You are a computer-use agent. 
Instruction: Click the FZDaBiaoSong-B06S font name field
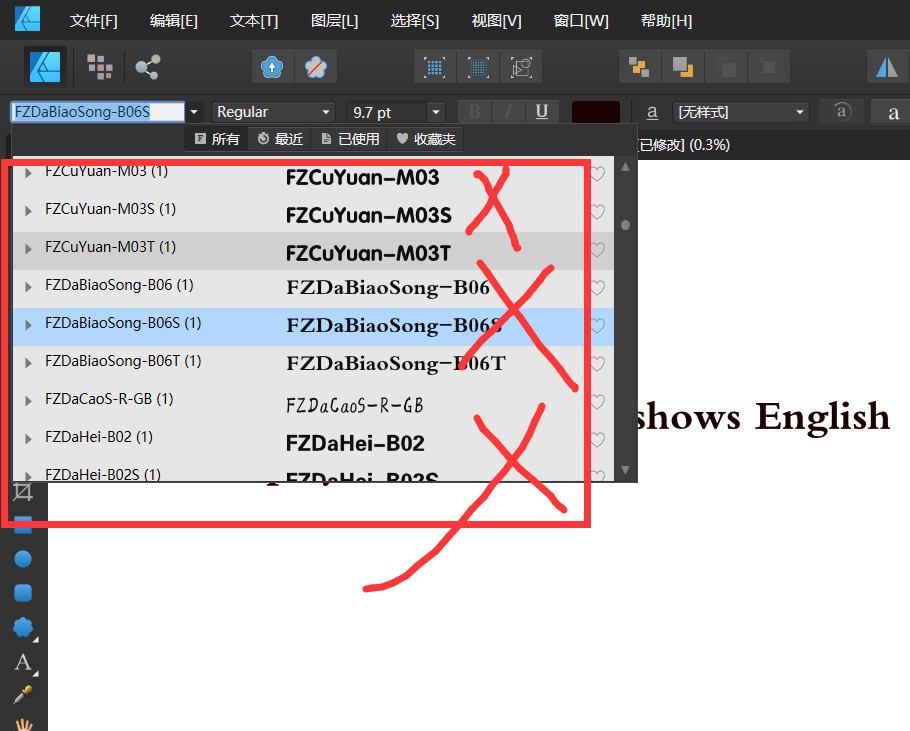click(x=98, y=112)
